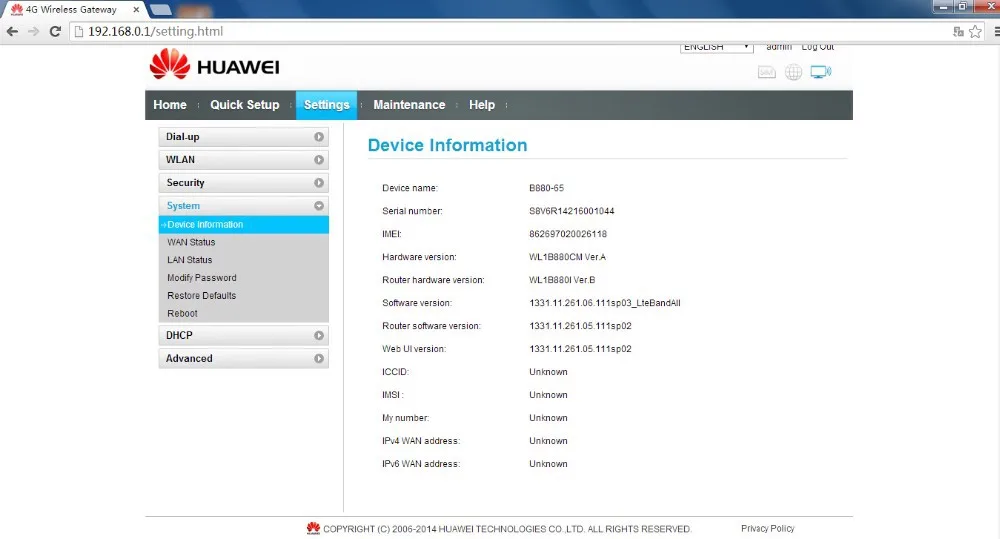The image size is (1000, 539).
Task: Open the ENGLISH language dropdown
Action: (x=717, y=47)
